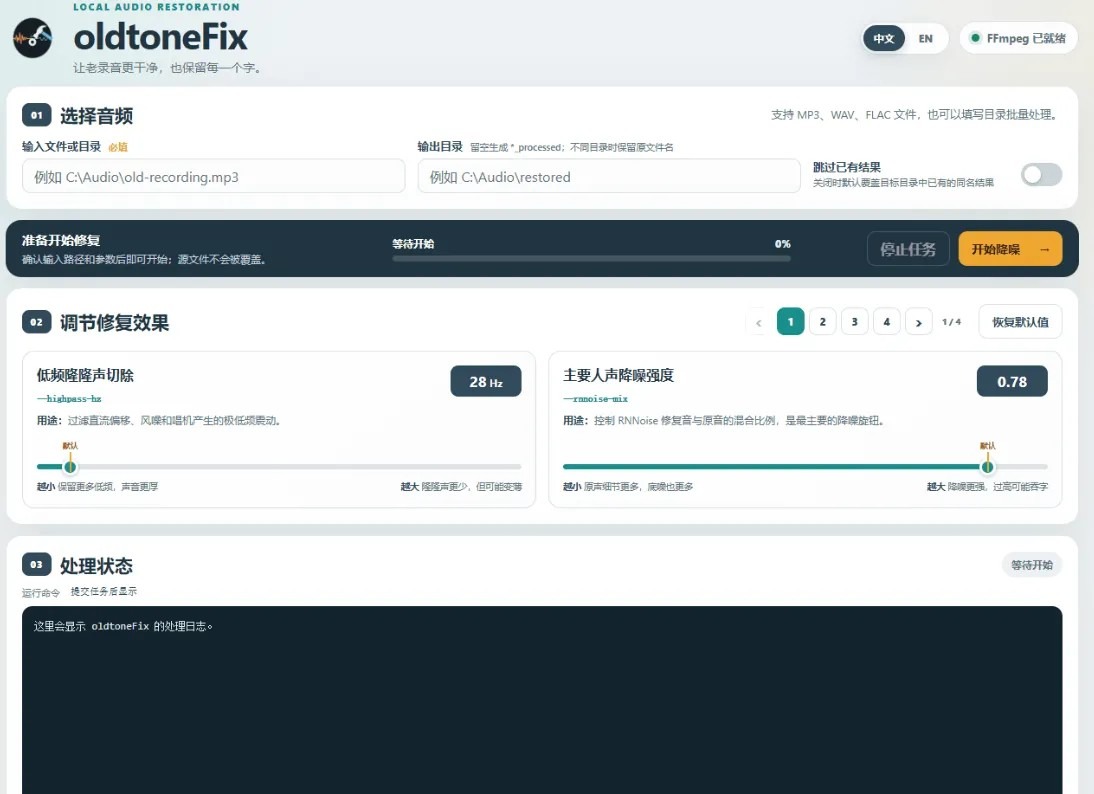The image size is (1094, 794).
Task: Go to next parameter page arrow
Action: tap(919, 322)
